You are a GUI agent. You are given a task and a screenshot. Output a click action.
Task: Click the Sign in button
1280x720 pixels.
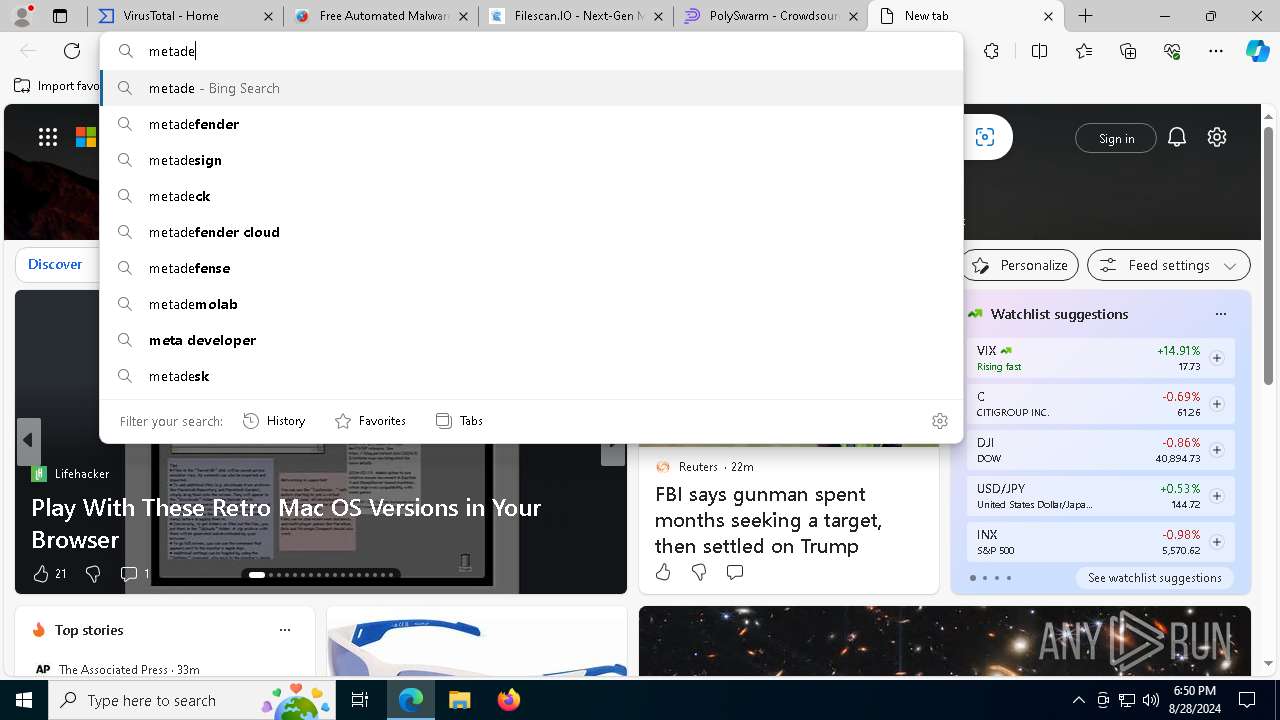(x=1116, y=138)
